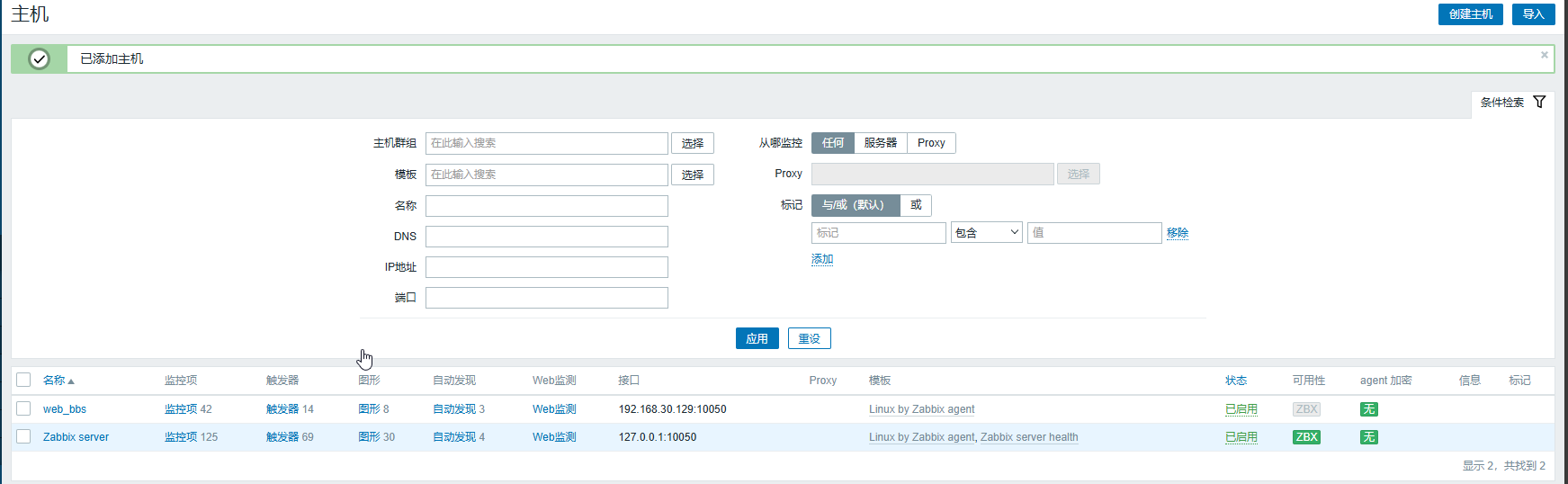The width and height of the screenshot is (1568, 484).
Task: Check the Zabbix server host checkbox
Action: pos(23,436)
